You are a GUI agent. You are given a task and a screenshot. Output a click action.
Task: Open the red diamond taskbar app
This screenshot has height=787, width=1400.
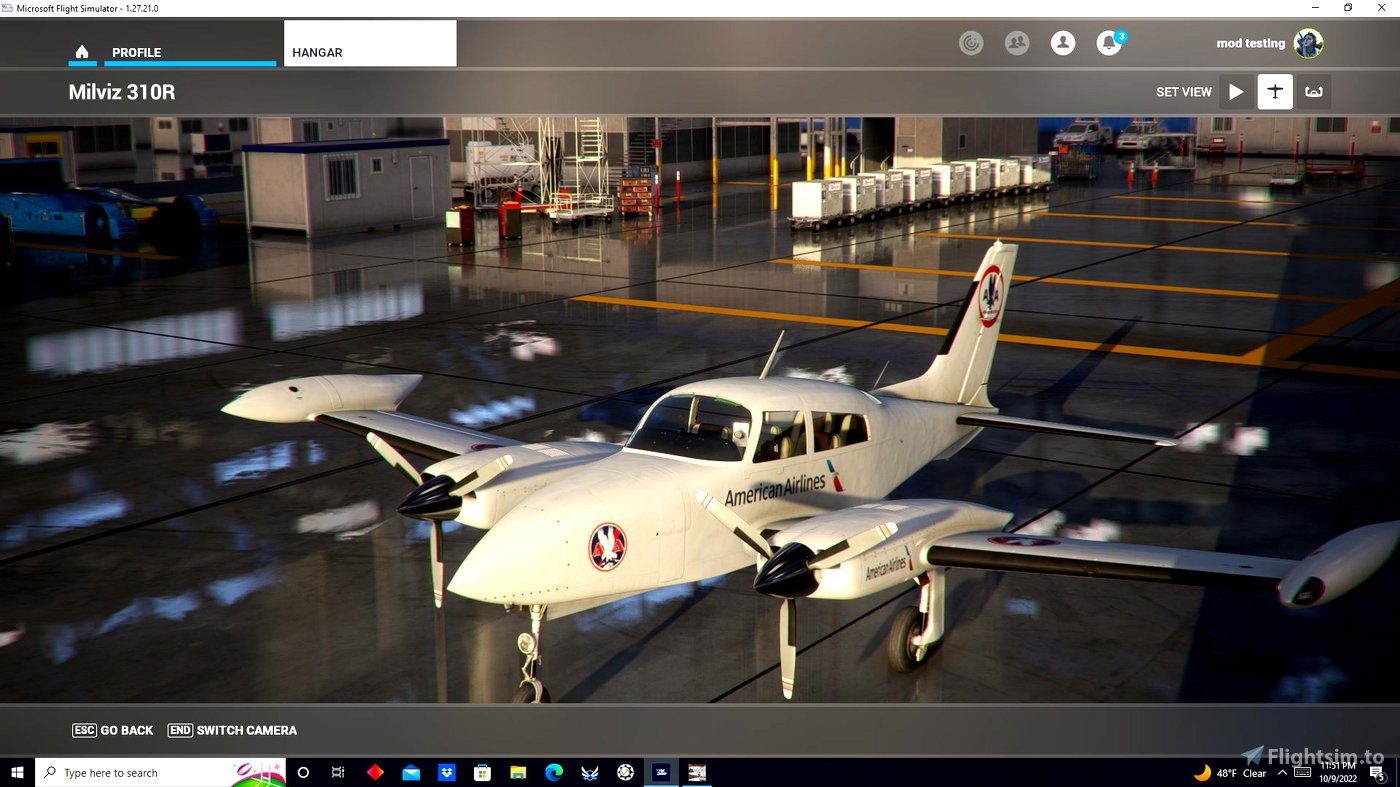pos(375,772)
